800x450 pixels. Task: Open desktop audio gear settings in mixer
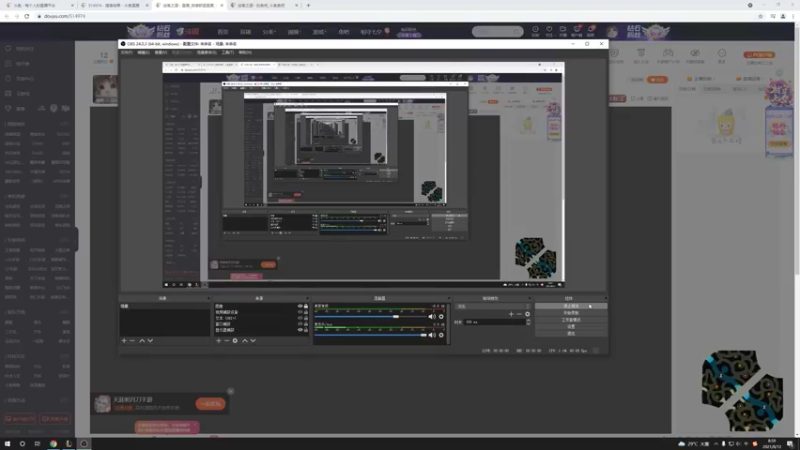441,317
